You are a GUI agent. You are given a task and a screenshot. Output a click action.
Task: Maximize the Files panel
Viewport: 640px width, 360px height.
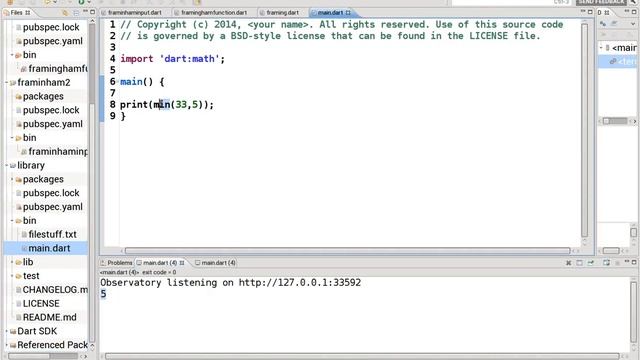[x=93, y=12]
